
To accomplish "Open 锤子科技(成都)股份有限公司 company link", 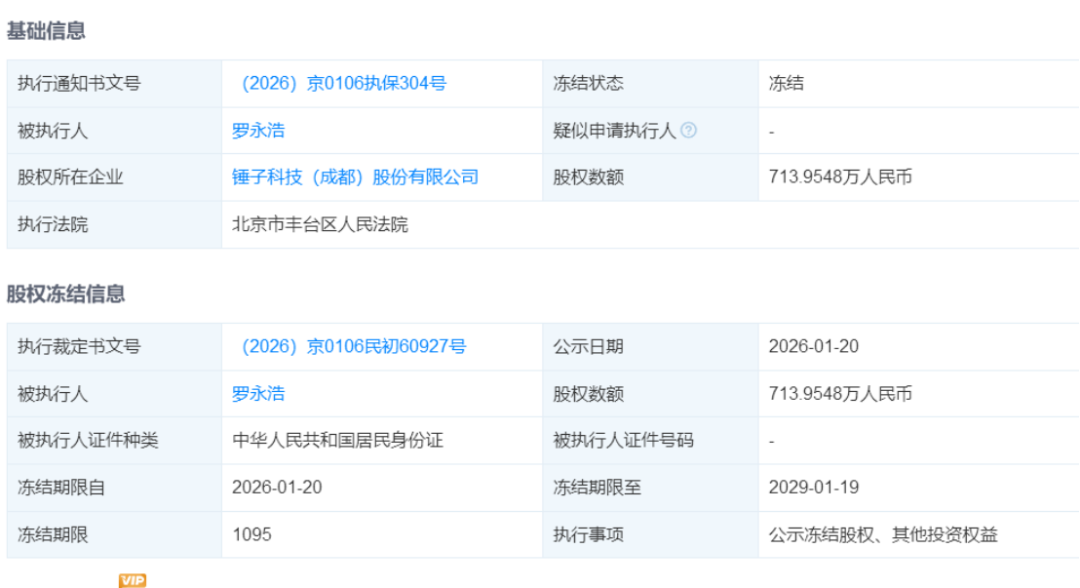I will tap(355, 178).
